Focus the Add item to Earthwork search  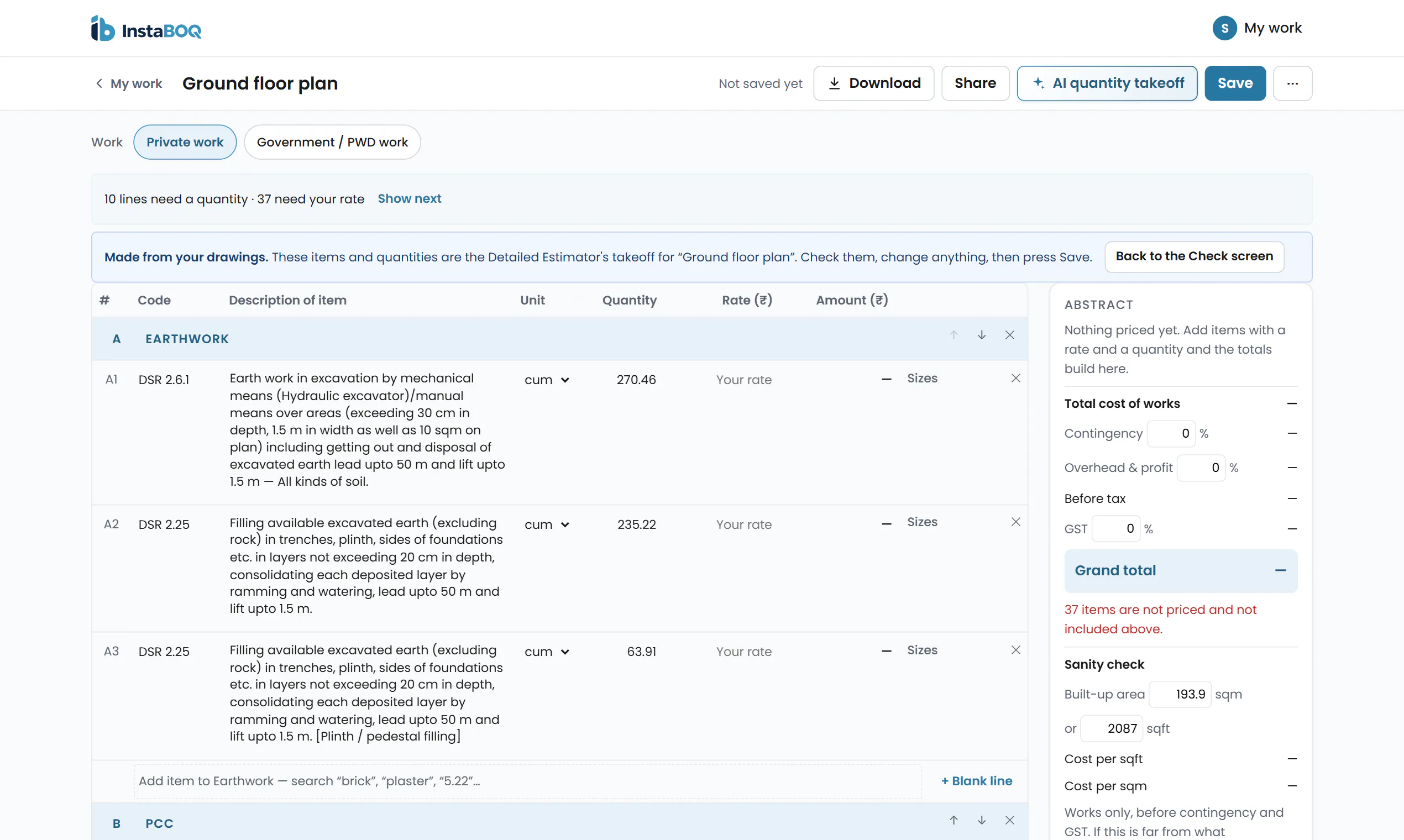(x=528, y=781)
